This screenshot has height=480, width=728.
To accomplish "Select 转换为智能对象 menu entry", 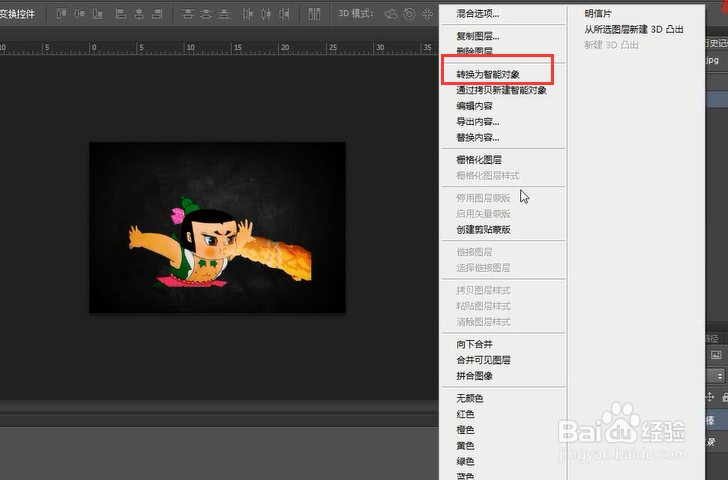I will (x=488, y=74).
